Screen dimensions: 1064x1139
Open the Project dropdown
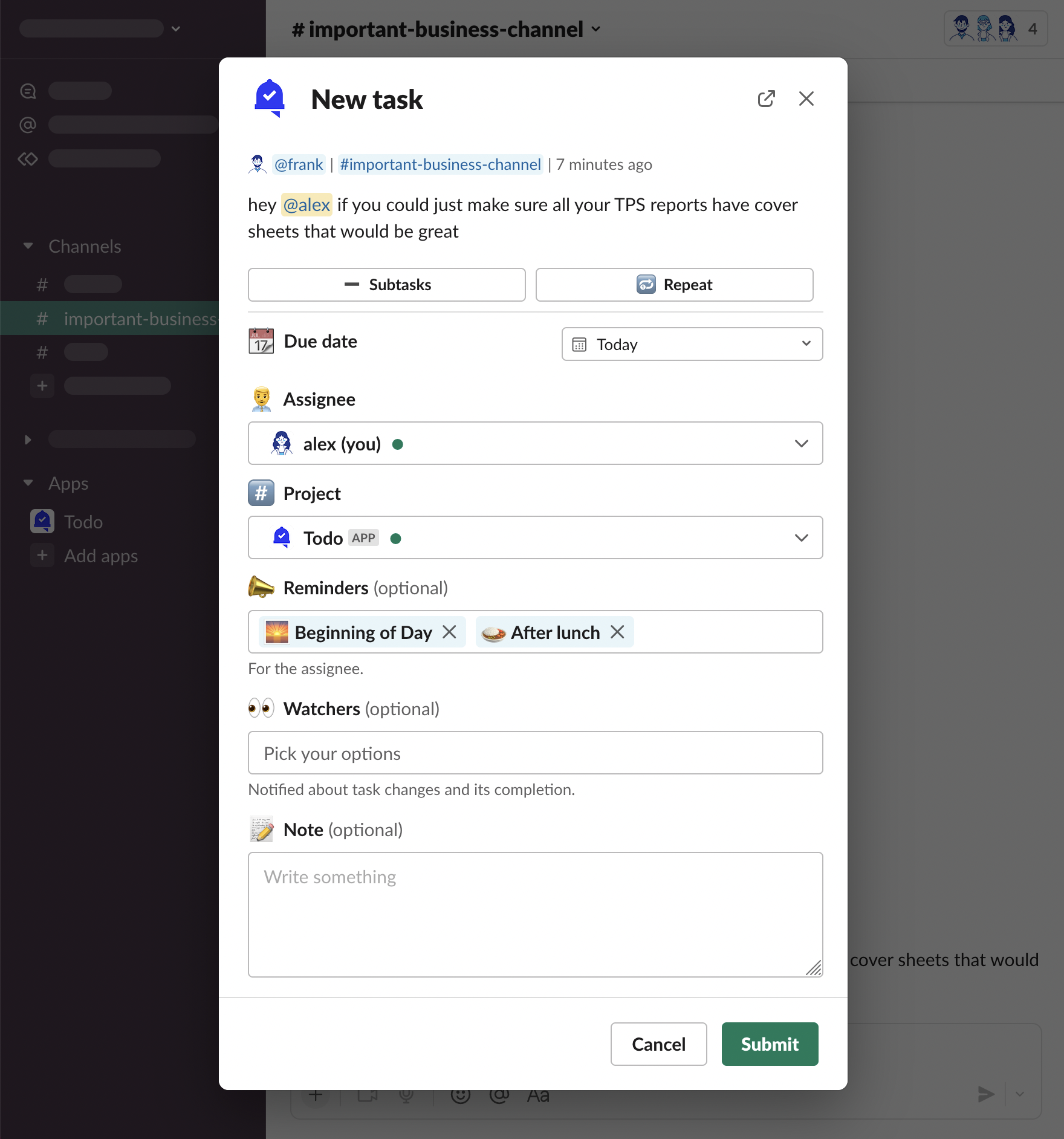click(535, 537)
